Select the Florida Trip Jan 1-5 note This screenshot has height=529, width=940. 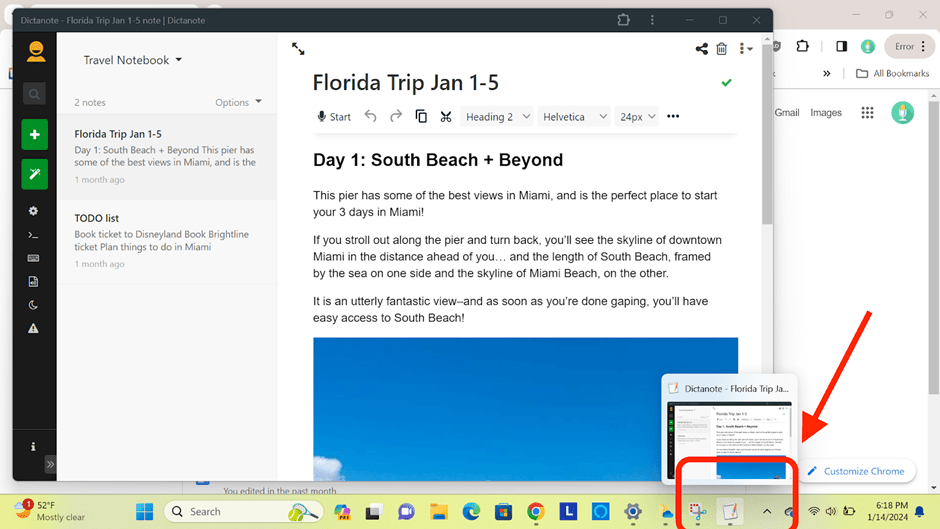[x=167, y=157]
